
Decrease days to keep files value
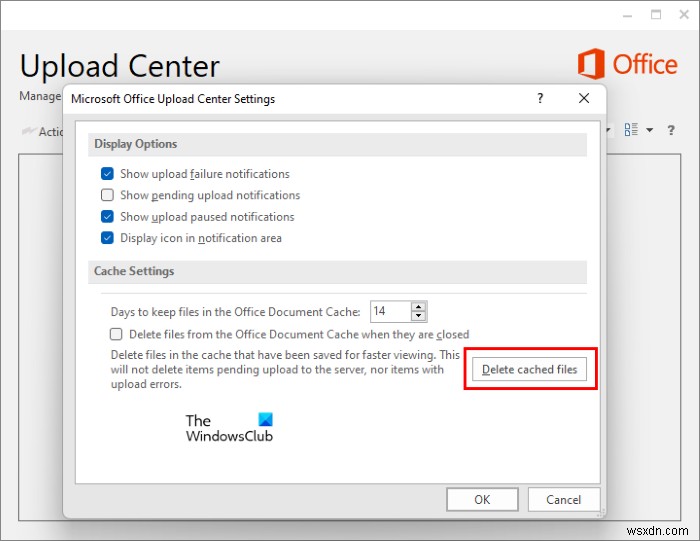[x=418, y=316]
